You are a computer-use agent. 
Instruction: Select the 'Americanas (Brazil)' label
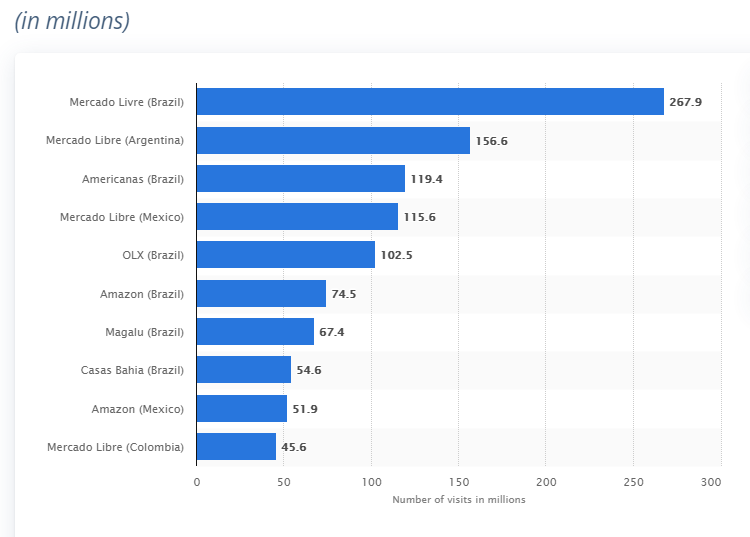click(133, 179)
